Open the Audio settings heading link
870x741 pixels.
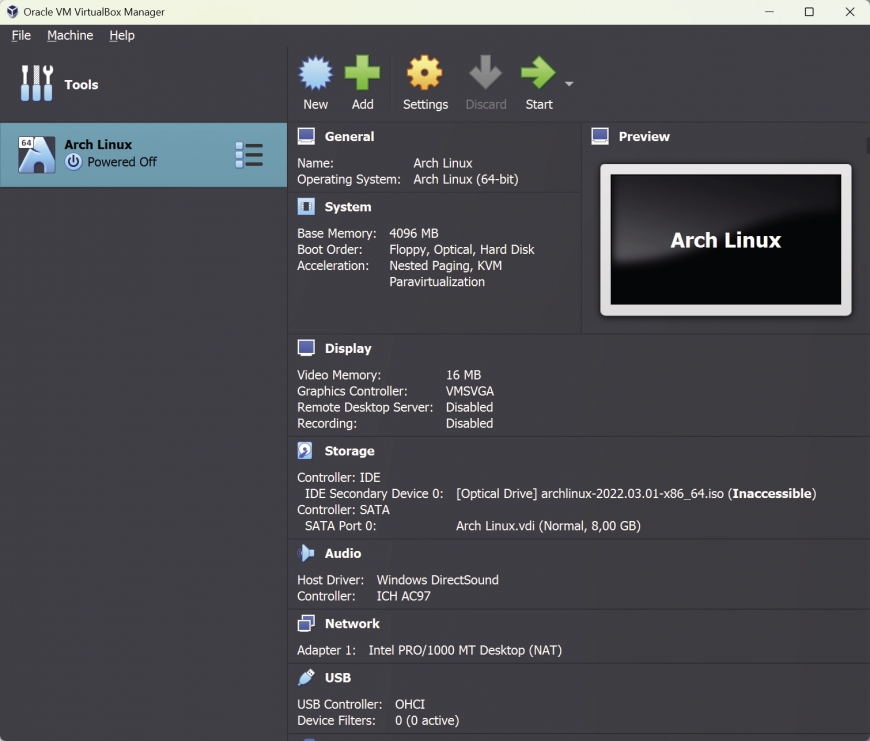343,554
